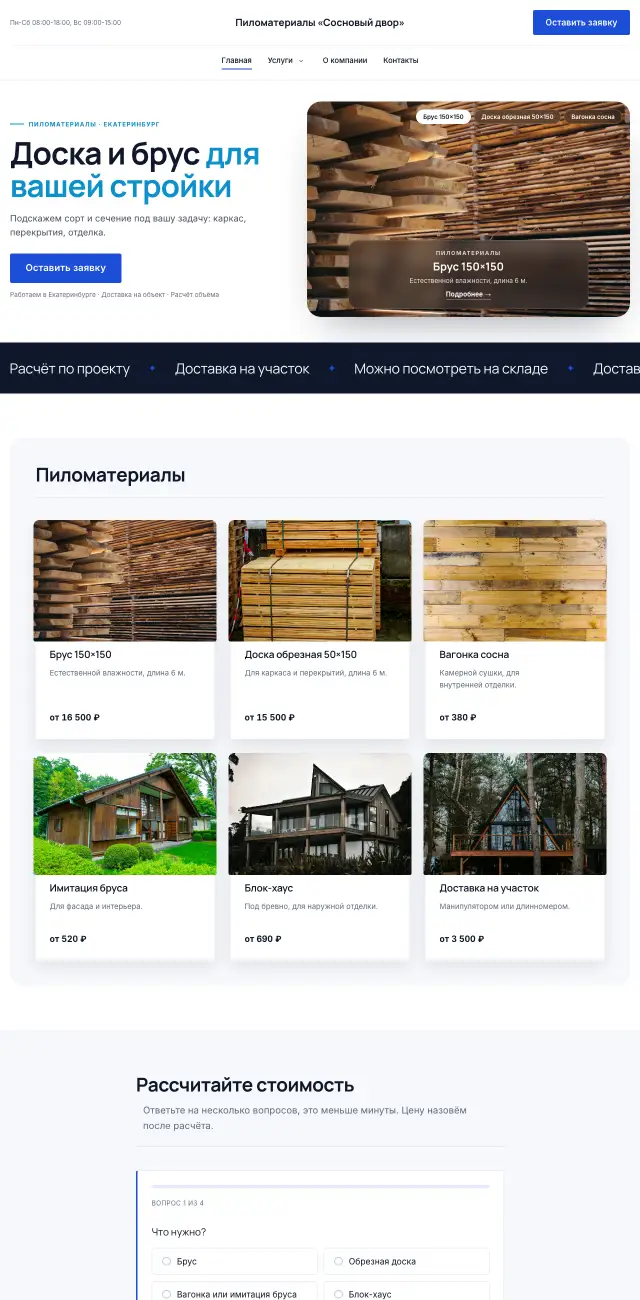Viewport: 640px width, 1300px height.
Task: Select «Вагонка или имитация бруса» radio option
Action: tap(234, 1292)
